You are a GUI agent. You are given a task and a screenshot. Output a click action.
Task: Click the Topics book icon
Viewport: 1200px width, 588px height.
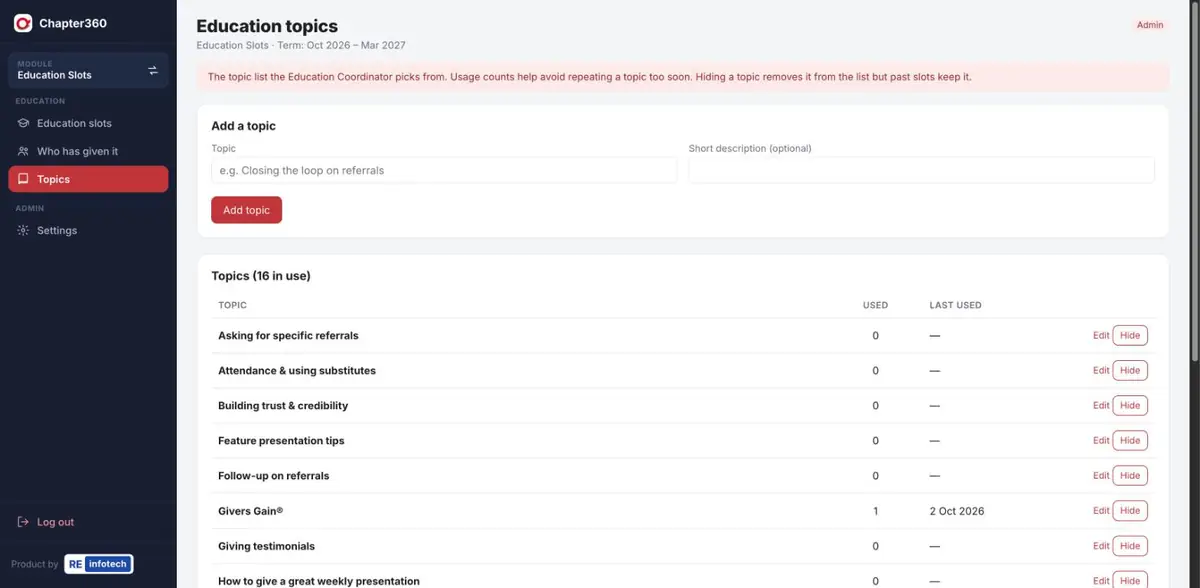pyautogui.click(x=24, y=179)
